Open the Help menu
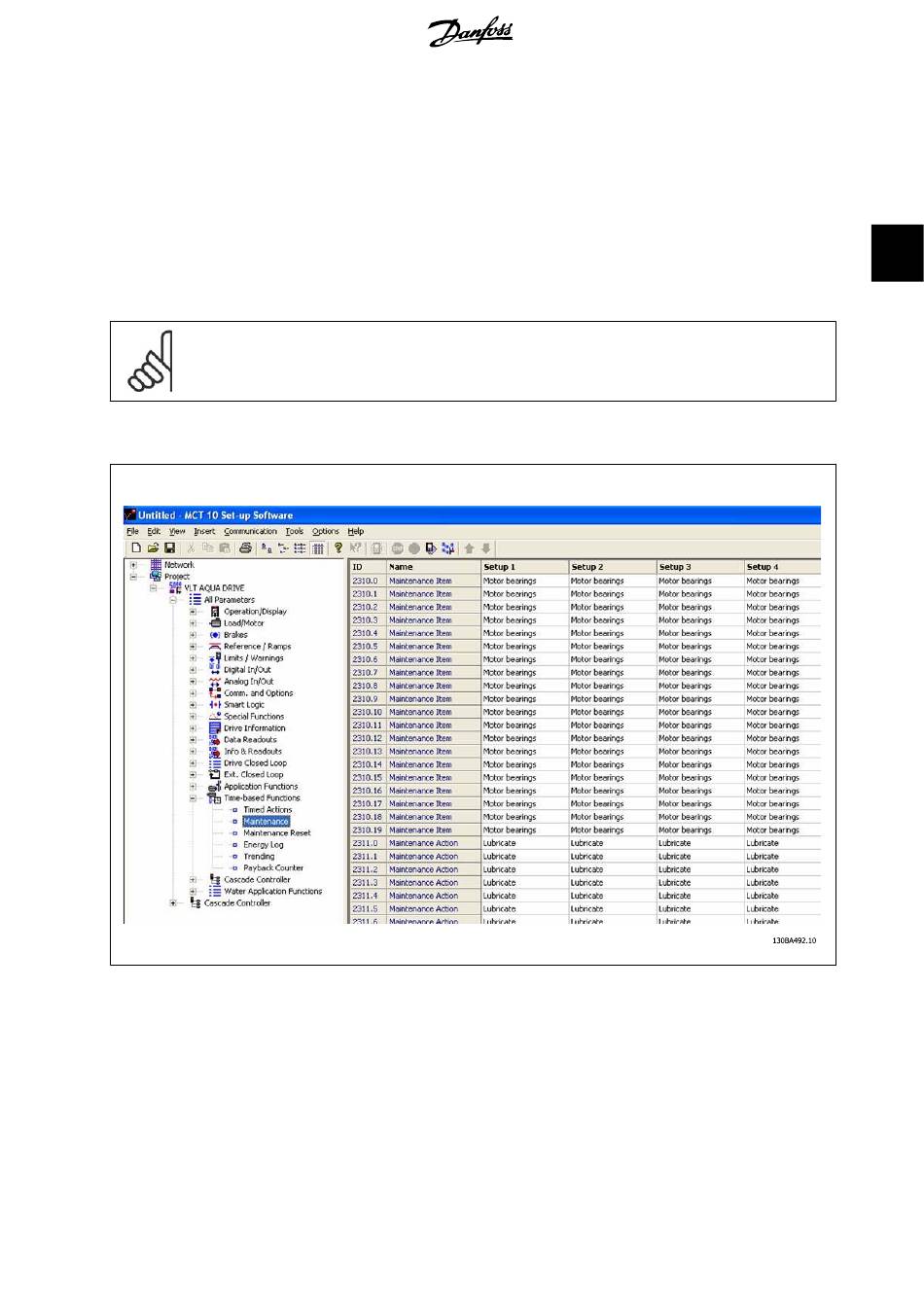The width and height of the screenshot is (924, 1307). coord(355,532)
